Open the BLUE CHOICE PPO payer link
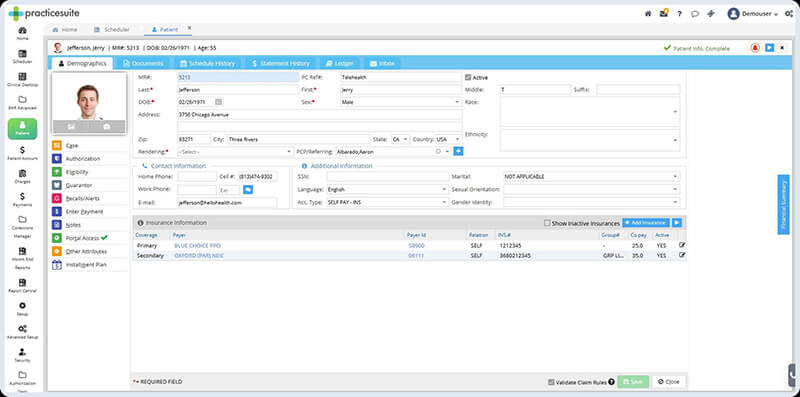This screenshot has width=800, height=397. pyautogui.click(x=197, y=245)
